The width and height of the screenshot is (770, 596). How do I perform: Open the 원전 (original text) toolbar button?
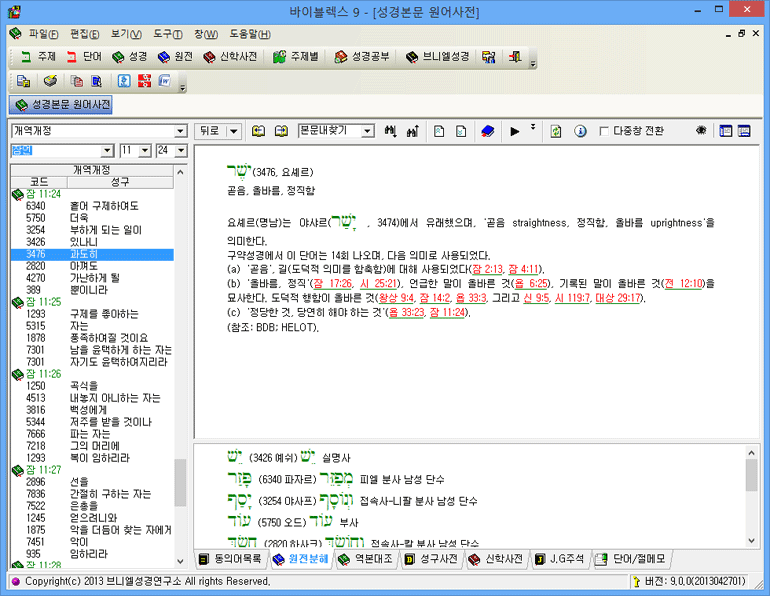(x=175, y=57)
